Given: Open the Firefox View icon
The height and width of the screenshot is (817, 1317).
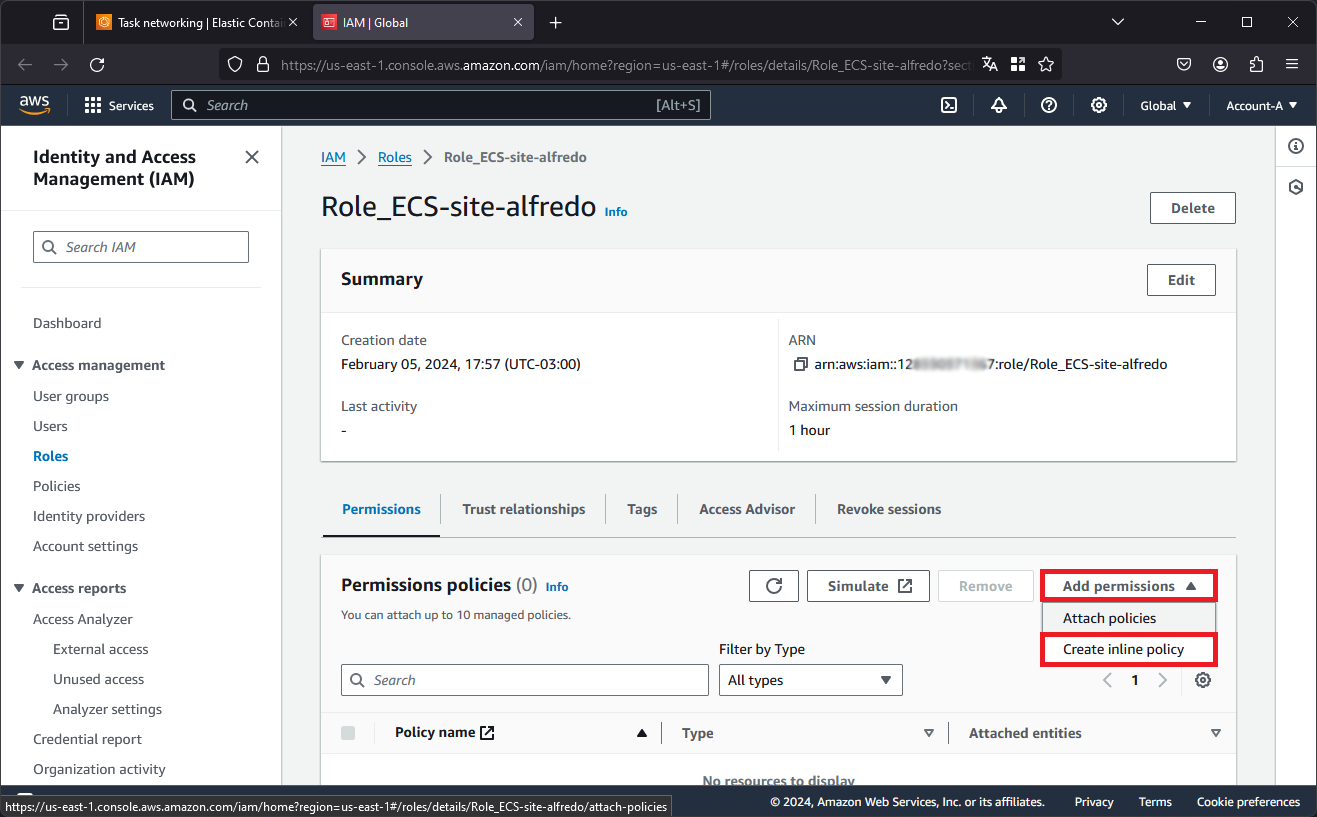Looking at the screenshot, I should tap(61, 22).
